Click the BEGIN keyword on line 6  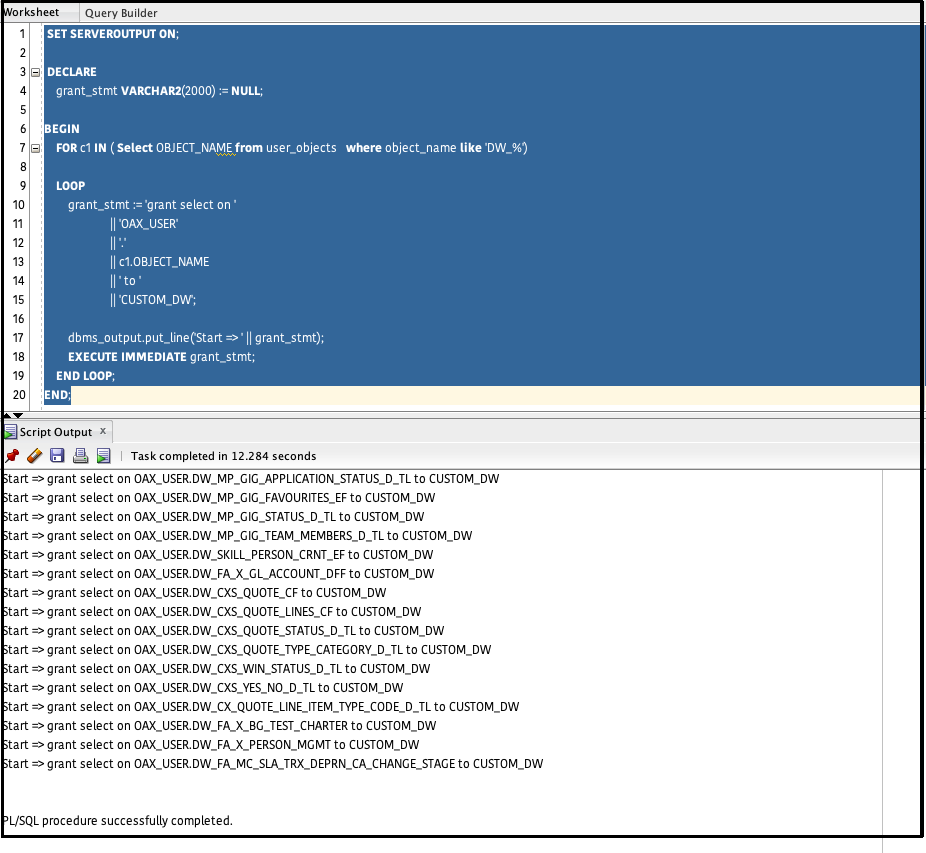(x=62, y=129)
